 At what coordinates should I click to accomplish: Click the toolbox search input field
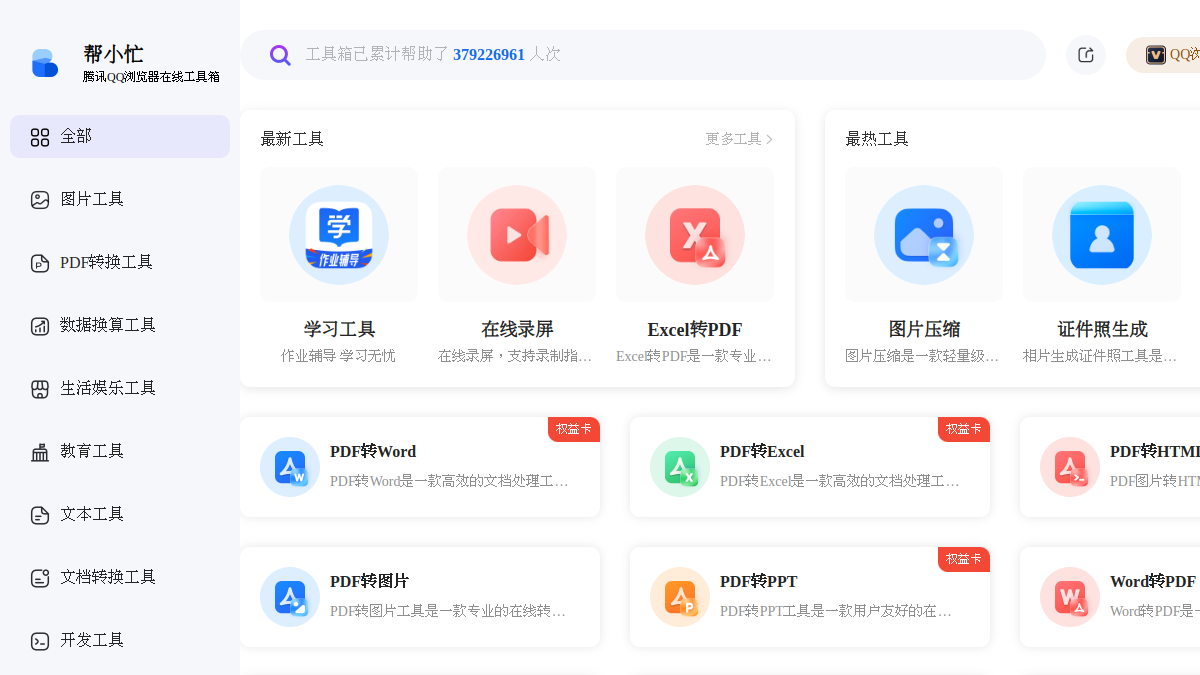click(643, 55)
